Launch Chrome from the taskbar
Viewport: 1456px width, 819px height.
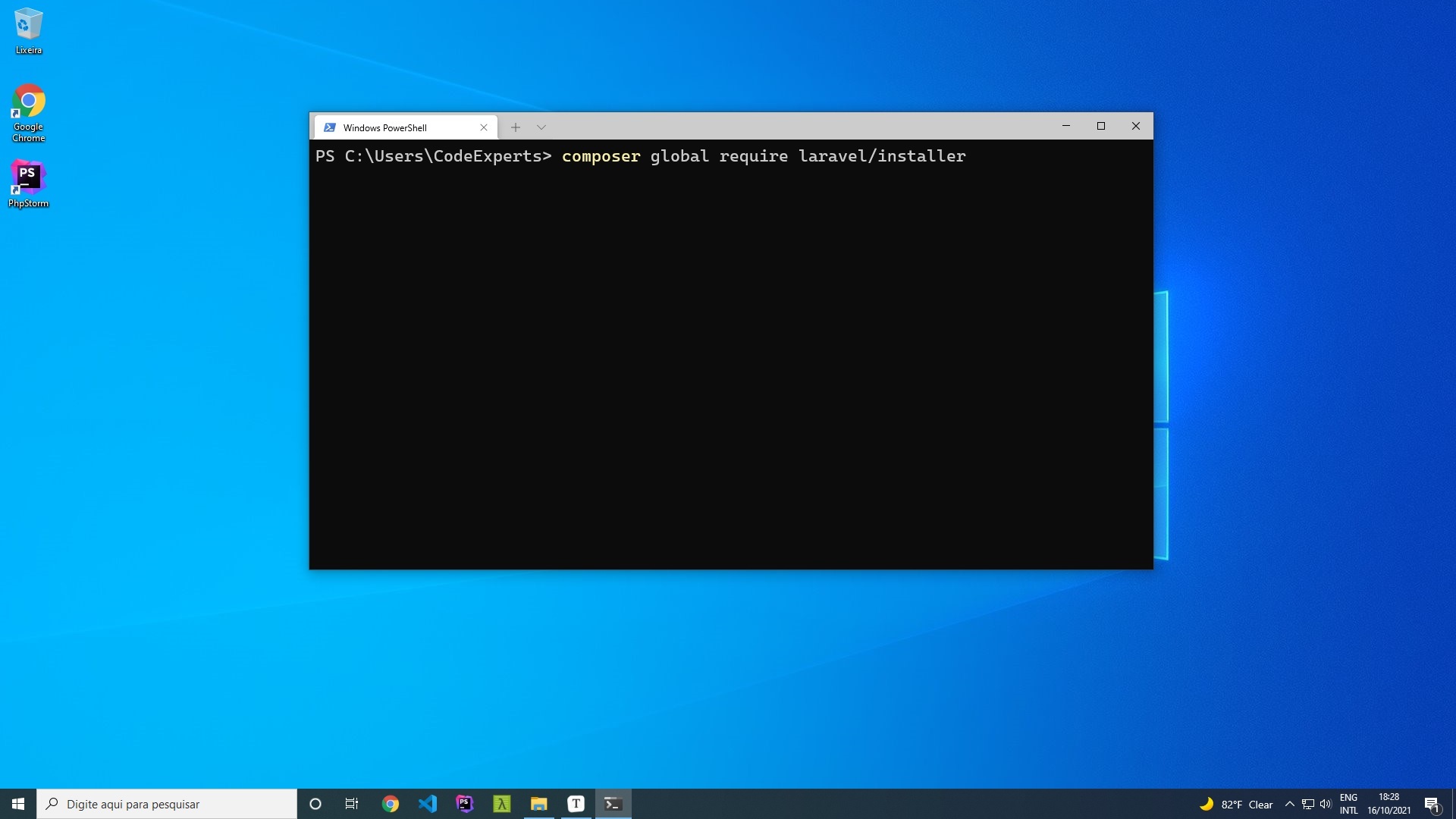pos(391,804)
